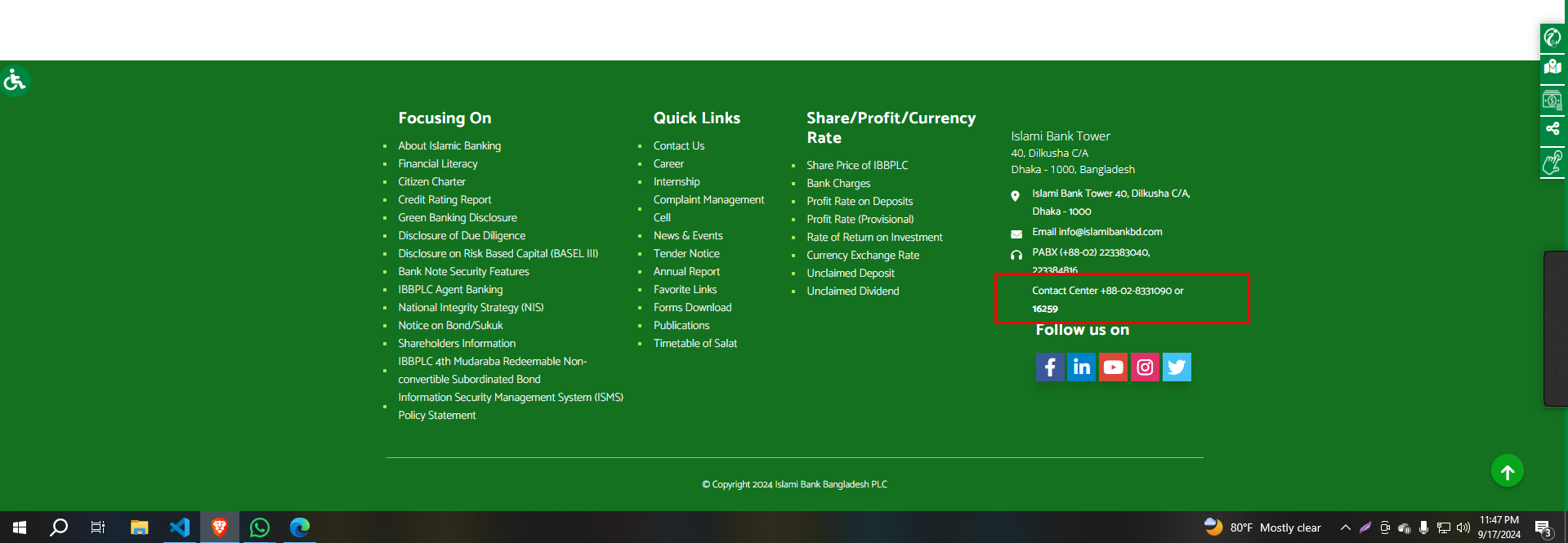Click the green scroll-to-top arrow button
1568x543 pixels.
point(1507,471)
